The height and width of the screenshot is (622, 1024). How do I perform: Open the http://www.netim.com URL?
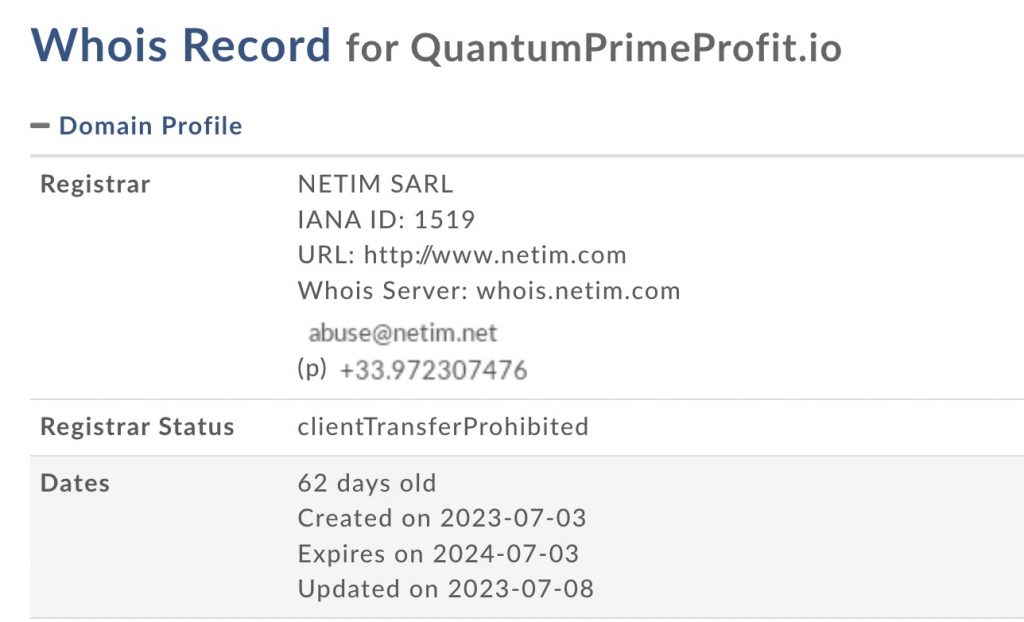click(x=495, y=255)
